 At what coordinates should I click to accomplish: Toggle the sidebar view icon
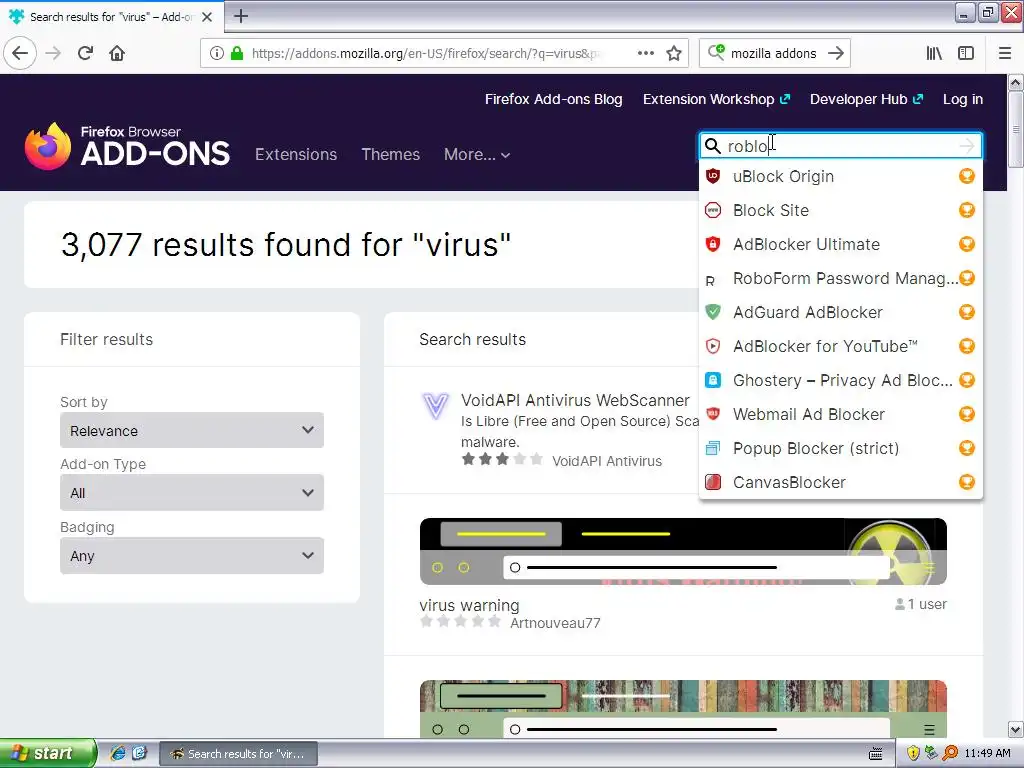point(966,54)
